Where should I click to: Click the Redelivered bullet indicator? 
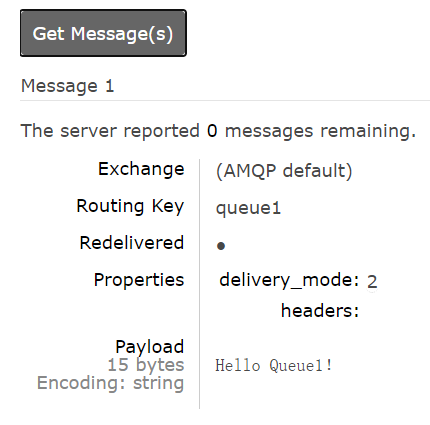click(221, 246)
